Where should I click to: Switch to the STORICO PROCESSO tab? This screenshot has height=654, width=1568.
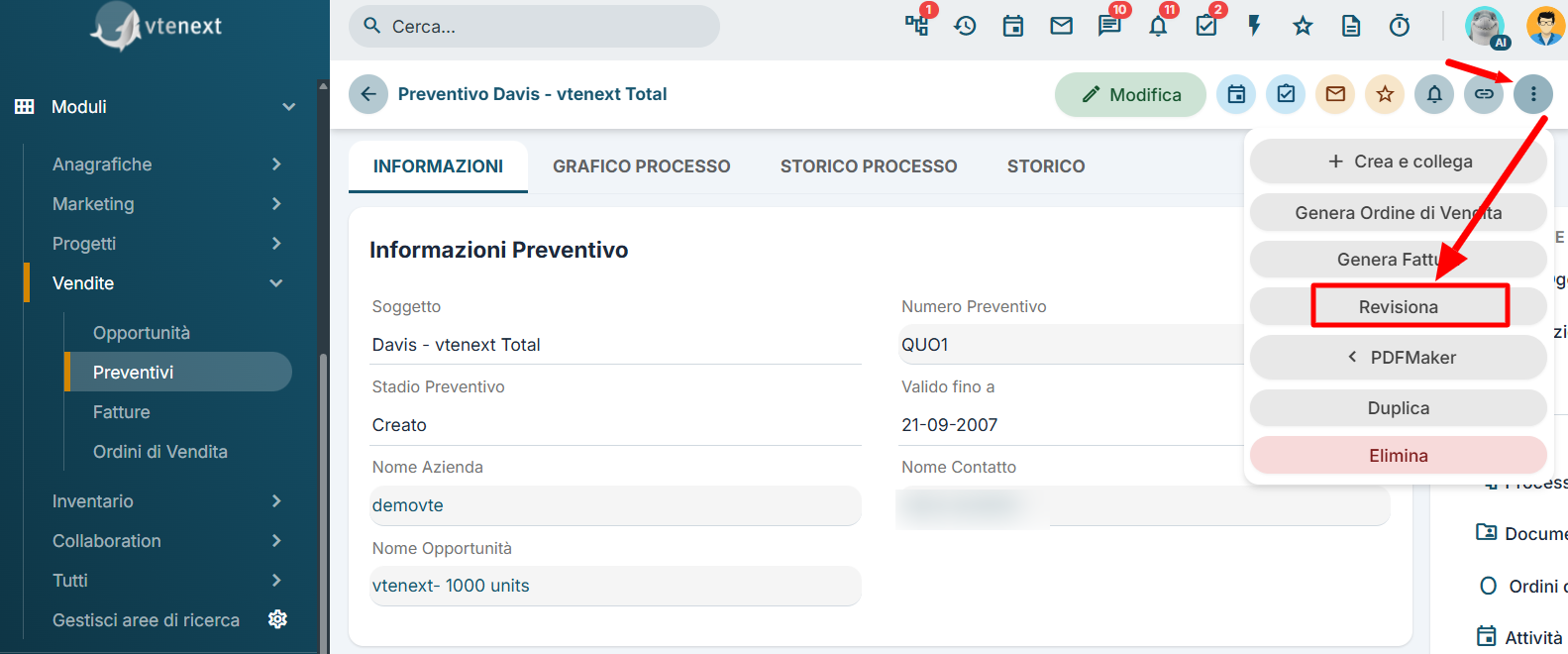[x=869, y=166]
